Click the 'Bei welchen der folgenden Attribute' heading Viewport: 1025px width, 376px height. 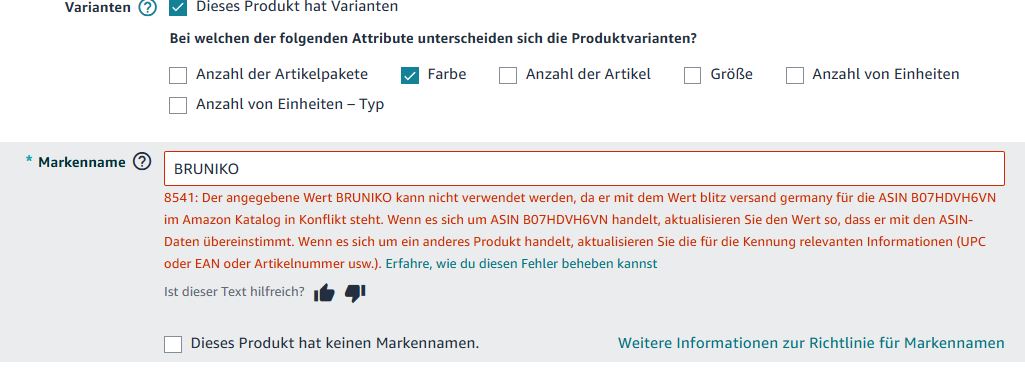(433, 38)
